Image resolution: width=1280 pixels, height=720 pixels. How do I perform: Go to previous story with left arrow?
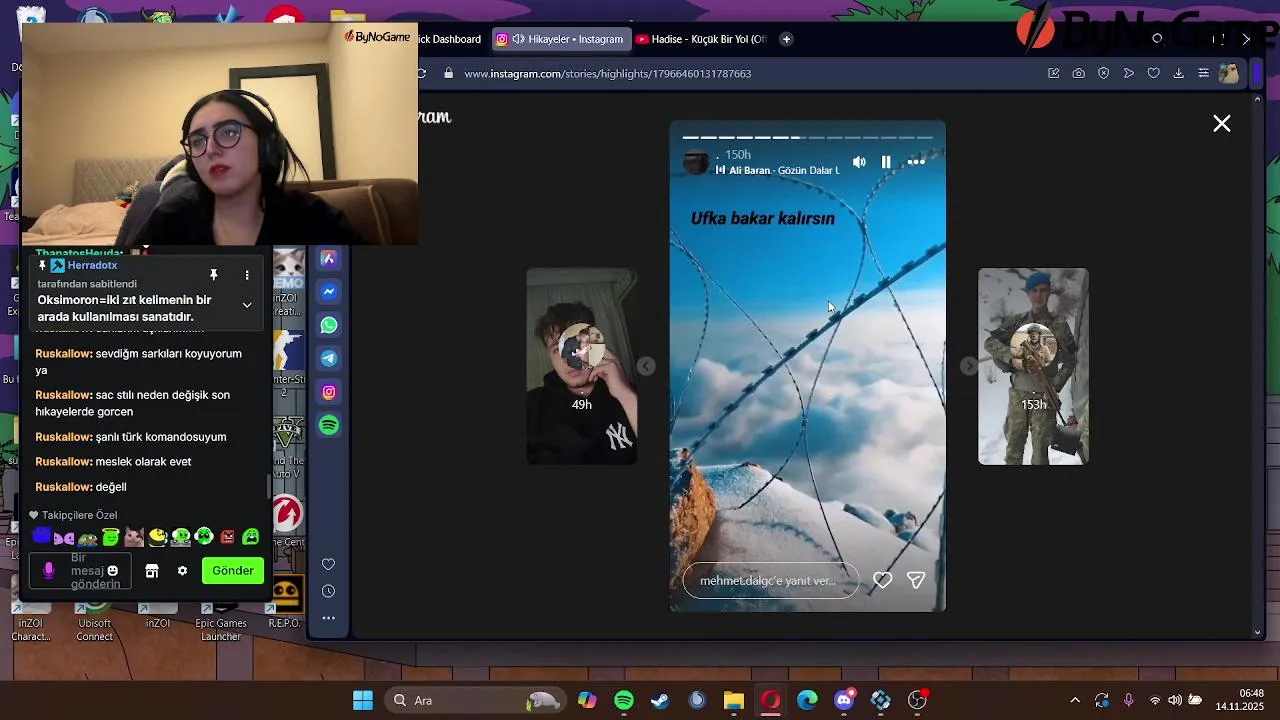pyautogui.click(x=647, y=366)
